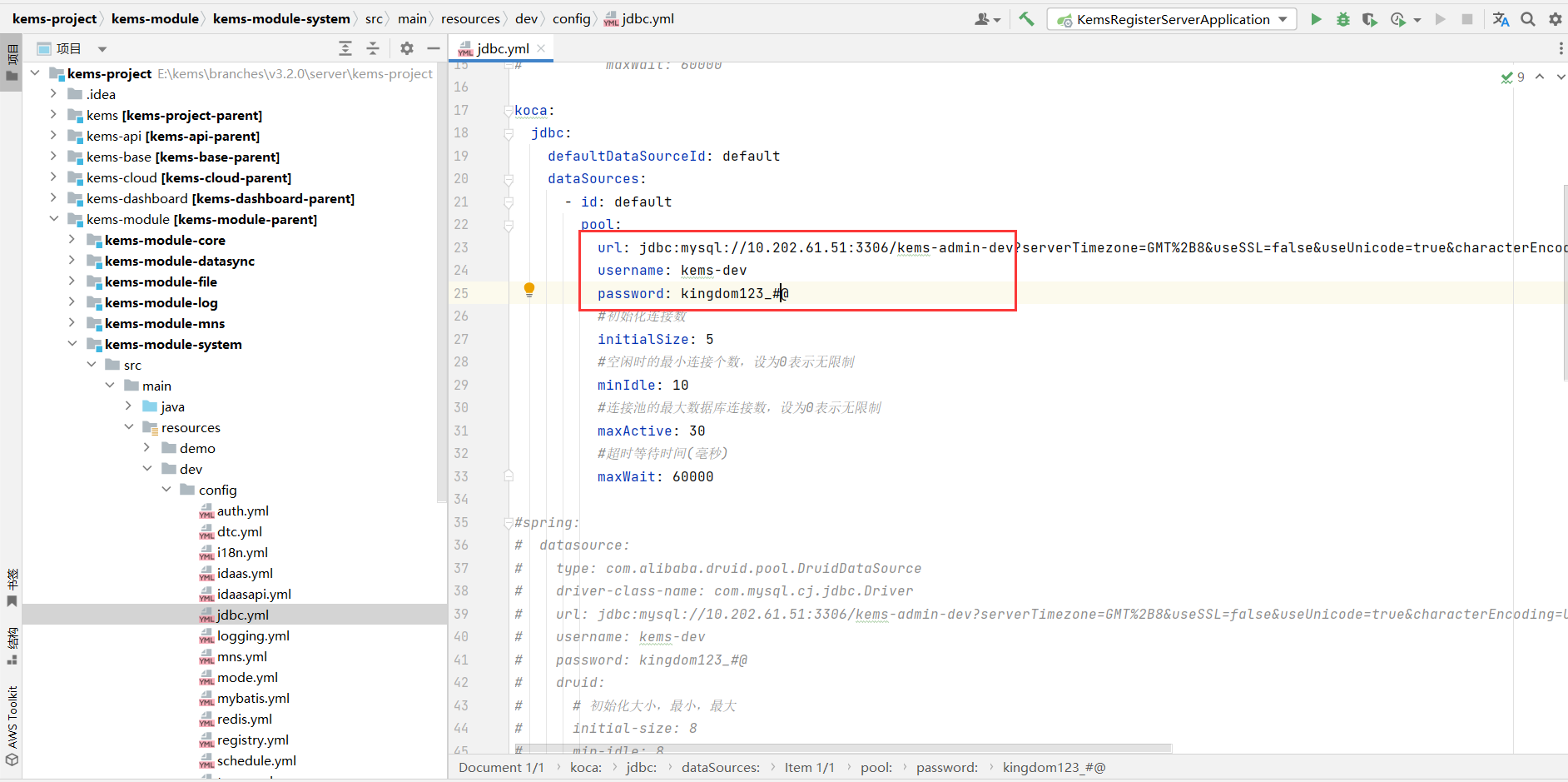
Task: Open run configuration dropdown KemsRegisterServerApplication
Action: tap(1173, 19)
